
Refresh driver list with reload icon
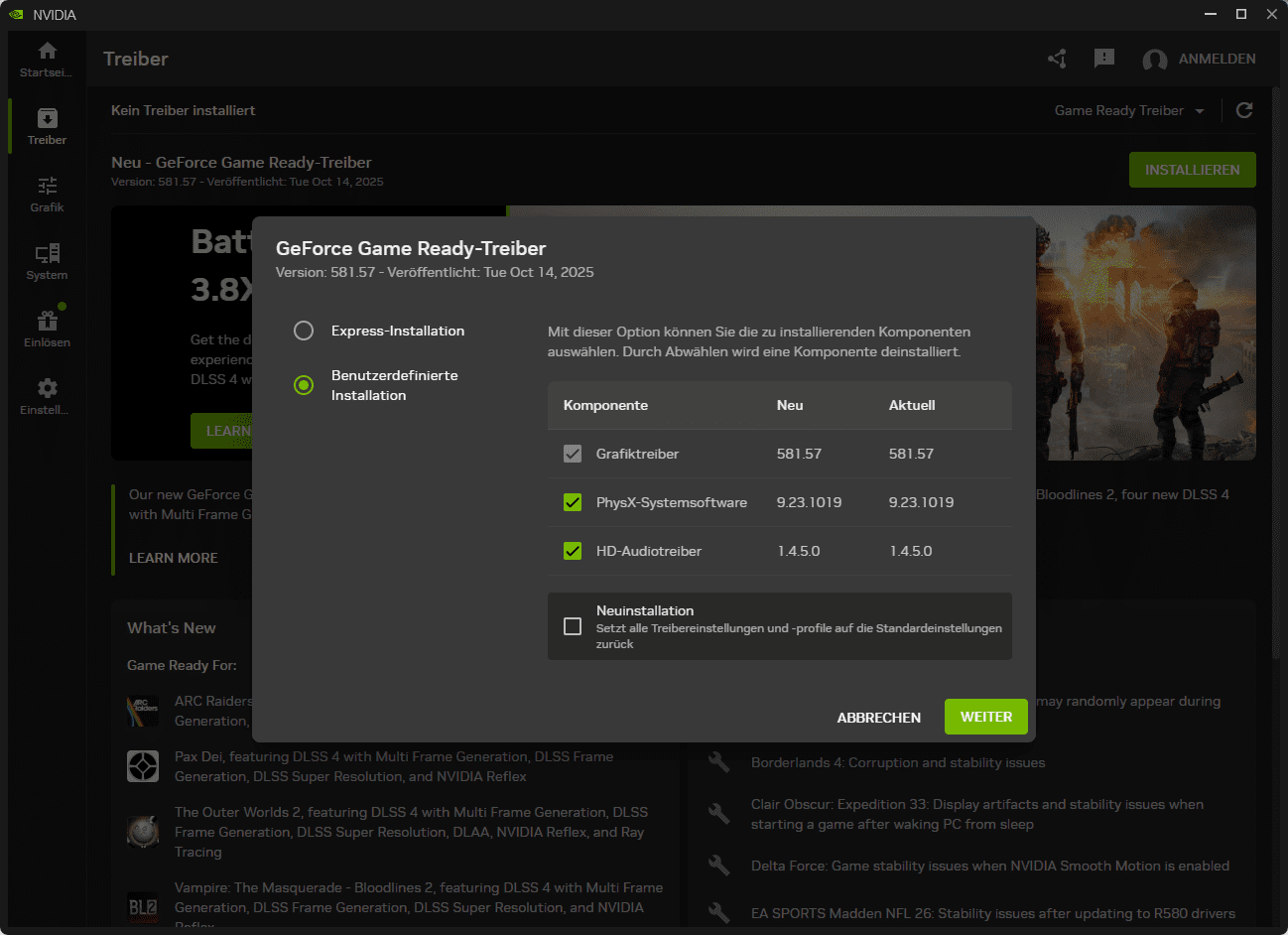point(1244,110)
